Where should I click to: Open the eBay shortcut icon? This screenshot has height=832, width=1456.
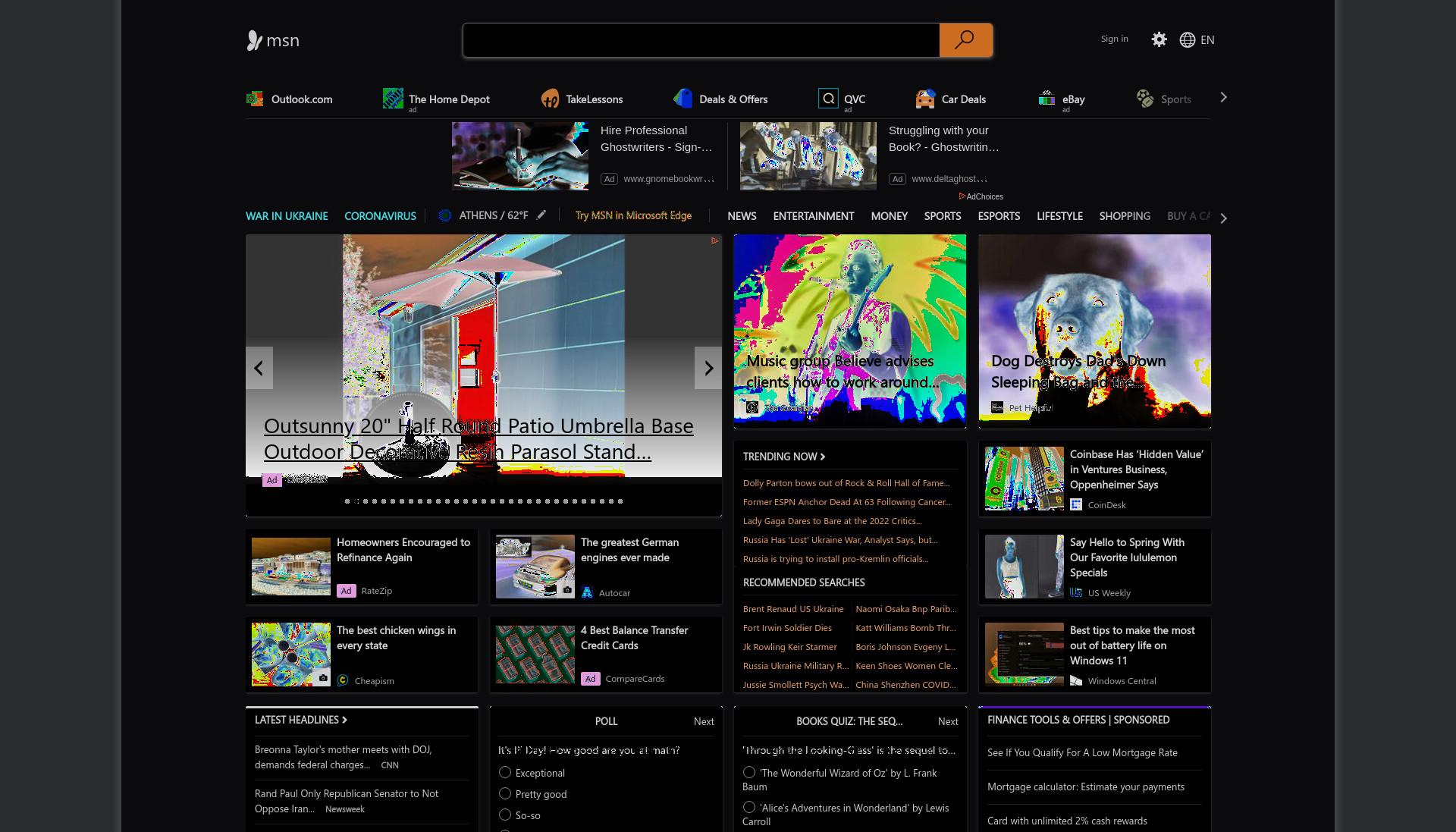click(x=1046, y=99)
